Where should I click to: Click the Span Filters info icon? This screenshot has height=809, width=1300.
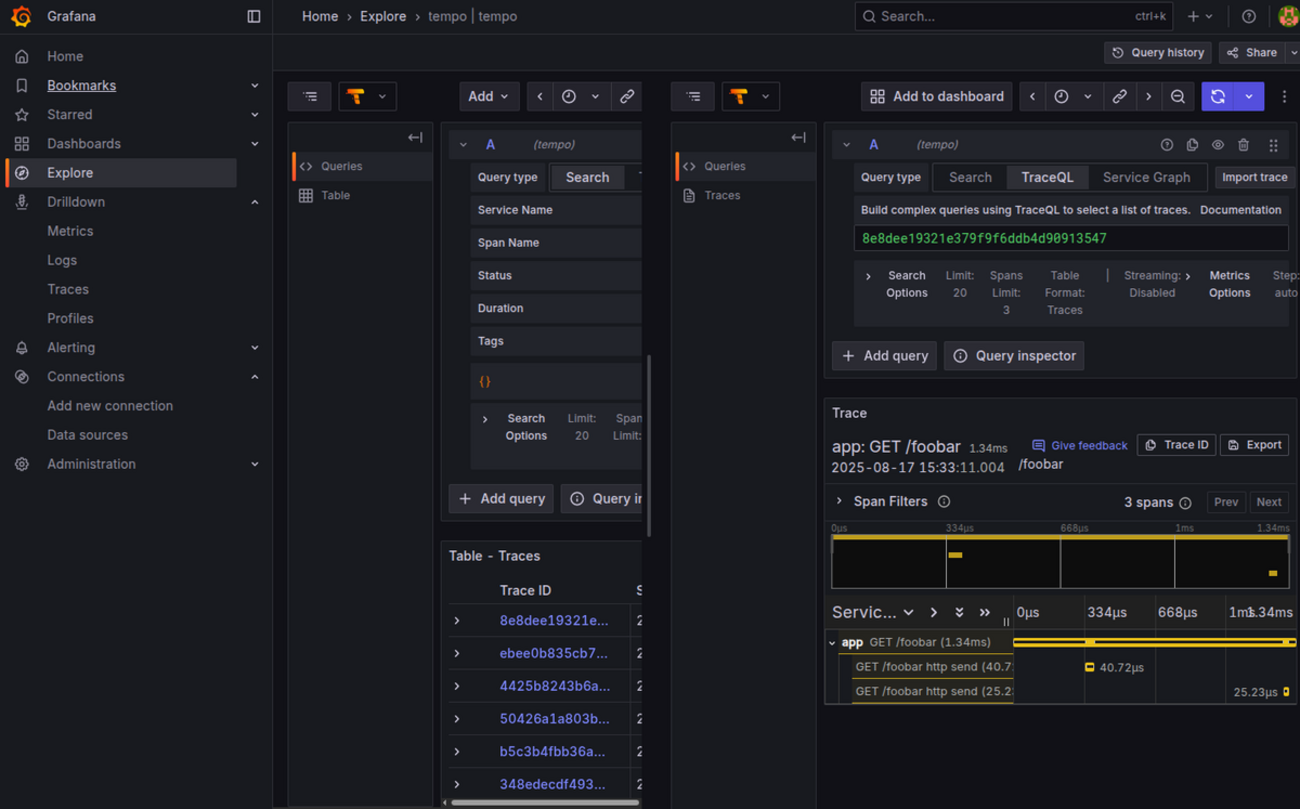pyautogui.click(x=944, y=502)
